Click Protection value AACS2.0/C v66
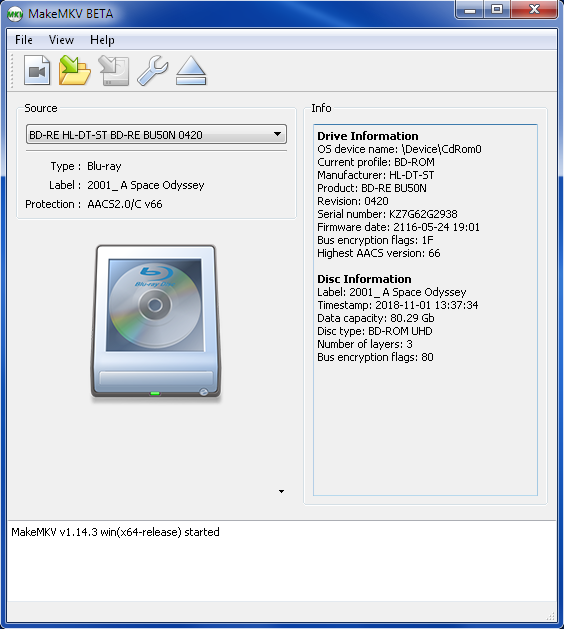564x629 pixels. click(125, 204)
